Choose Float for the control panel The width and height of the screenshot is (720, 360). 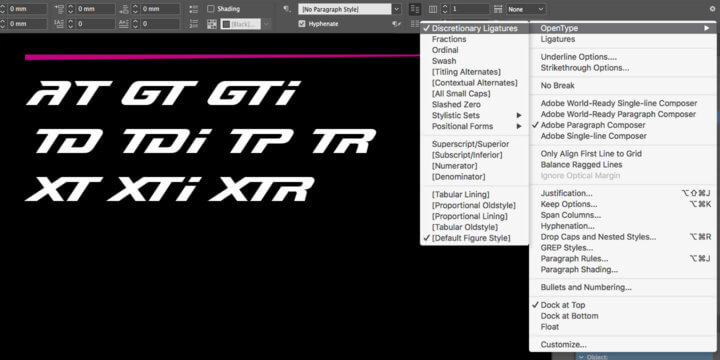click(x=623, y=327)
